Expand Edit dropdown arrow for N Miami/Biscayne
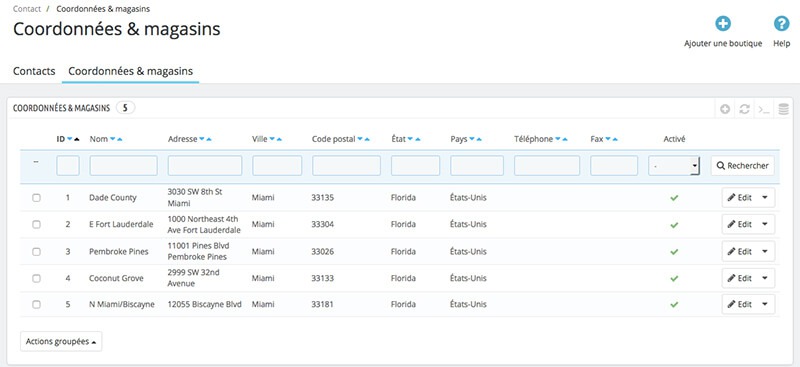Screen dimensions: 800x367 point(765,304)
